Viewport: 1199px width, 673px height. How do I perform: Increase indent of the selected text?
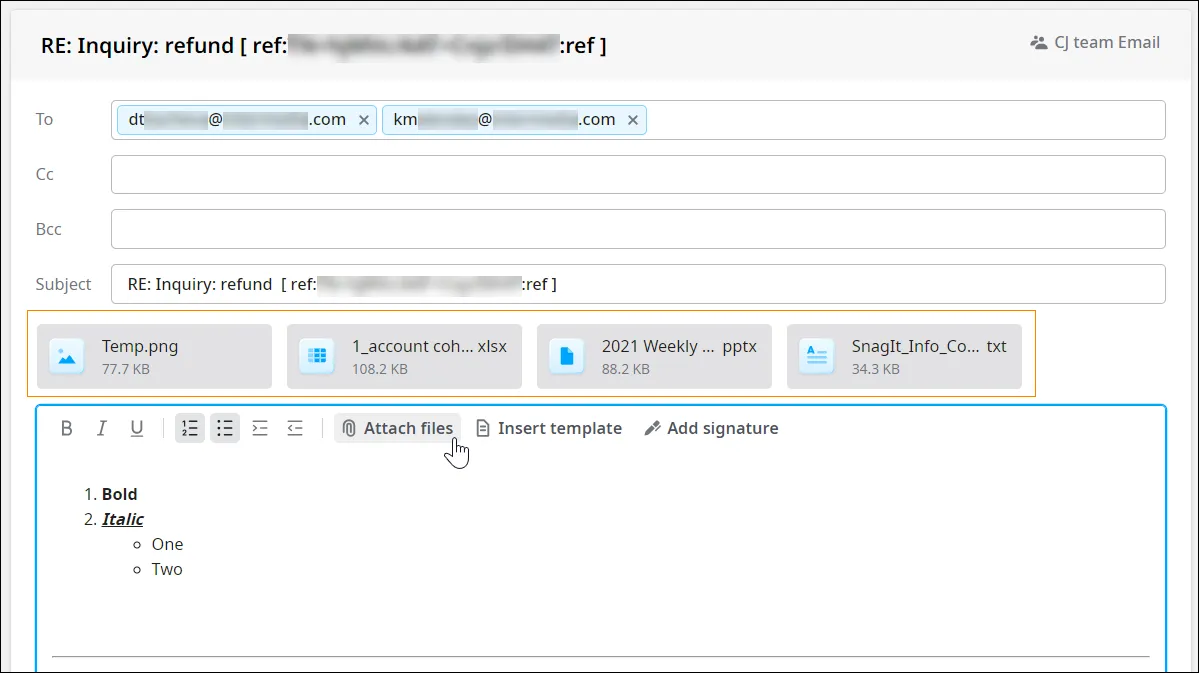(x=260, y=428)
